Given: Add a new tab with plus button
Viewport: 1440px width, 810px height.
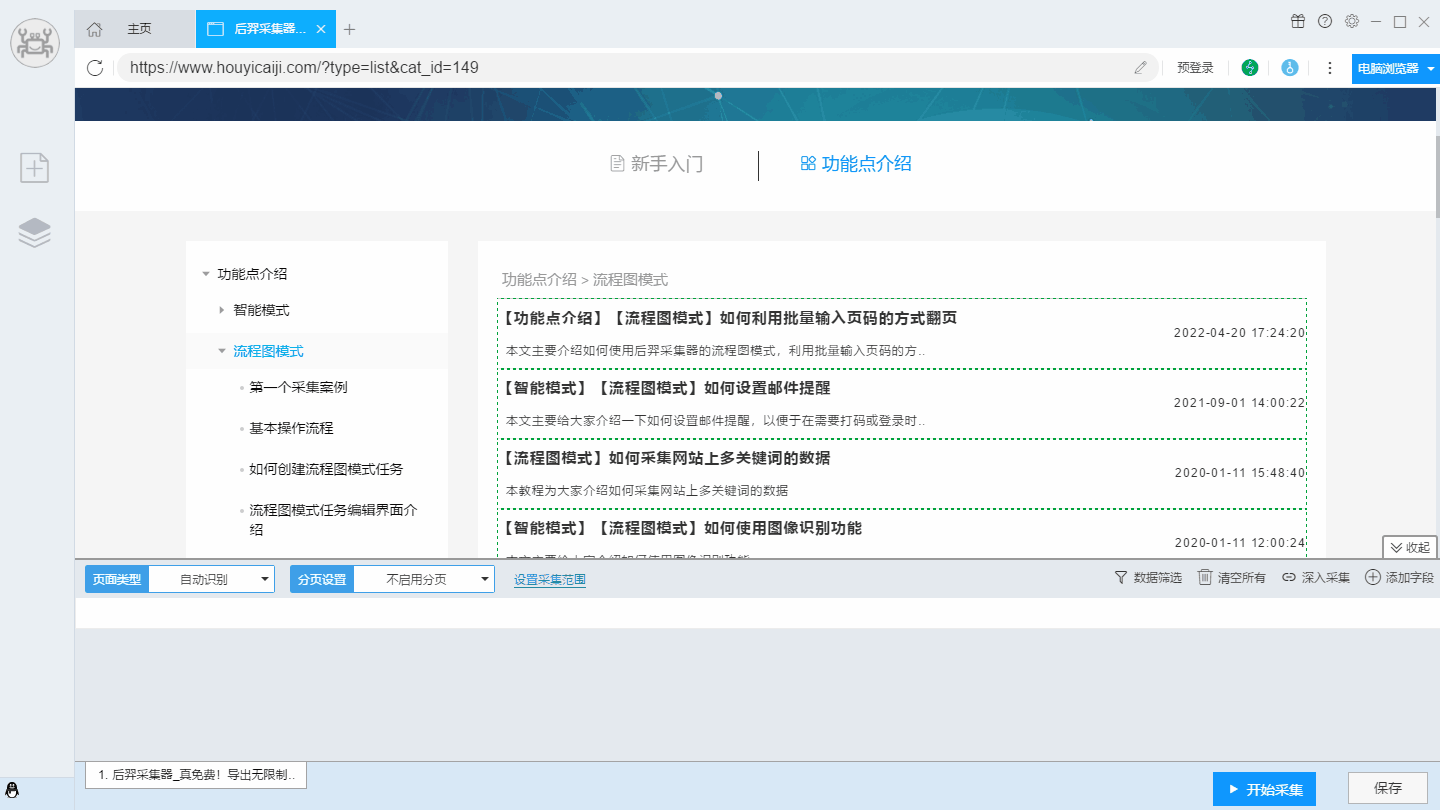Looking at the screenshot, I should click(x=349, y=29).
